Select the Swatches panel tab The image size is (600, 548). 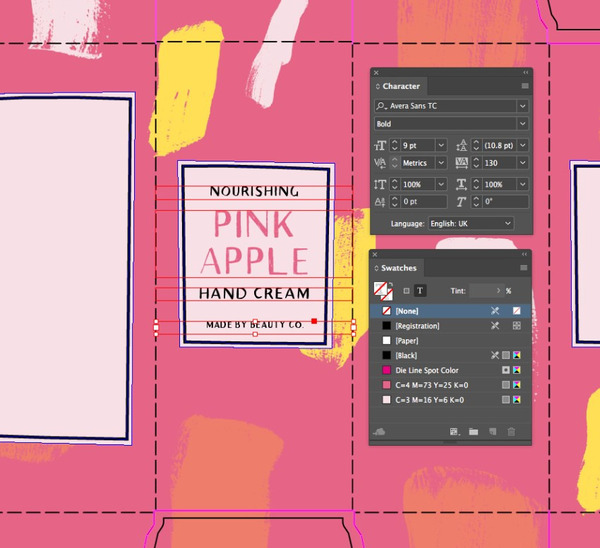[398, 268]
